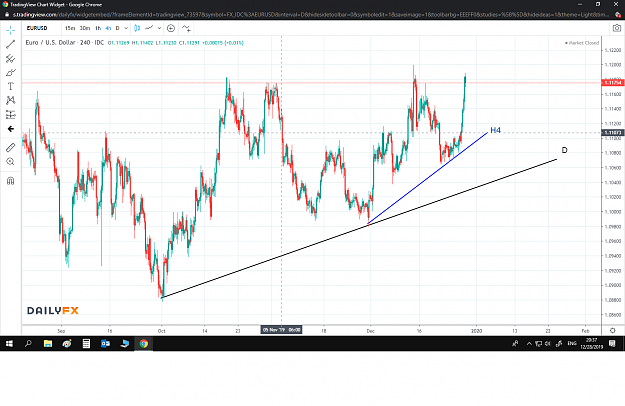Click the 1.11754 red price label
The image size is (625, 406).
(613, 83)
